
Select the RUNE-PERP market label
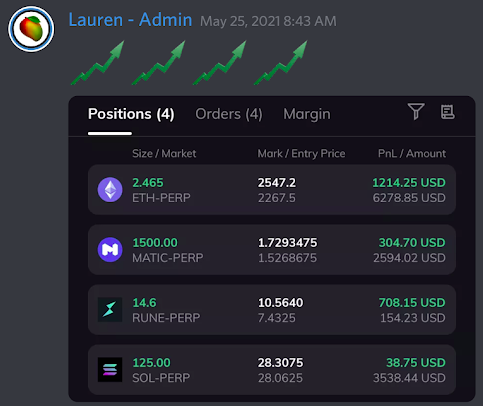point(166,318)
